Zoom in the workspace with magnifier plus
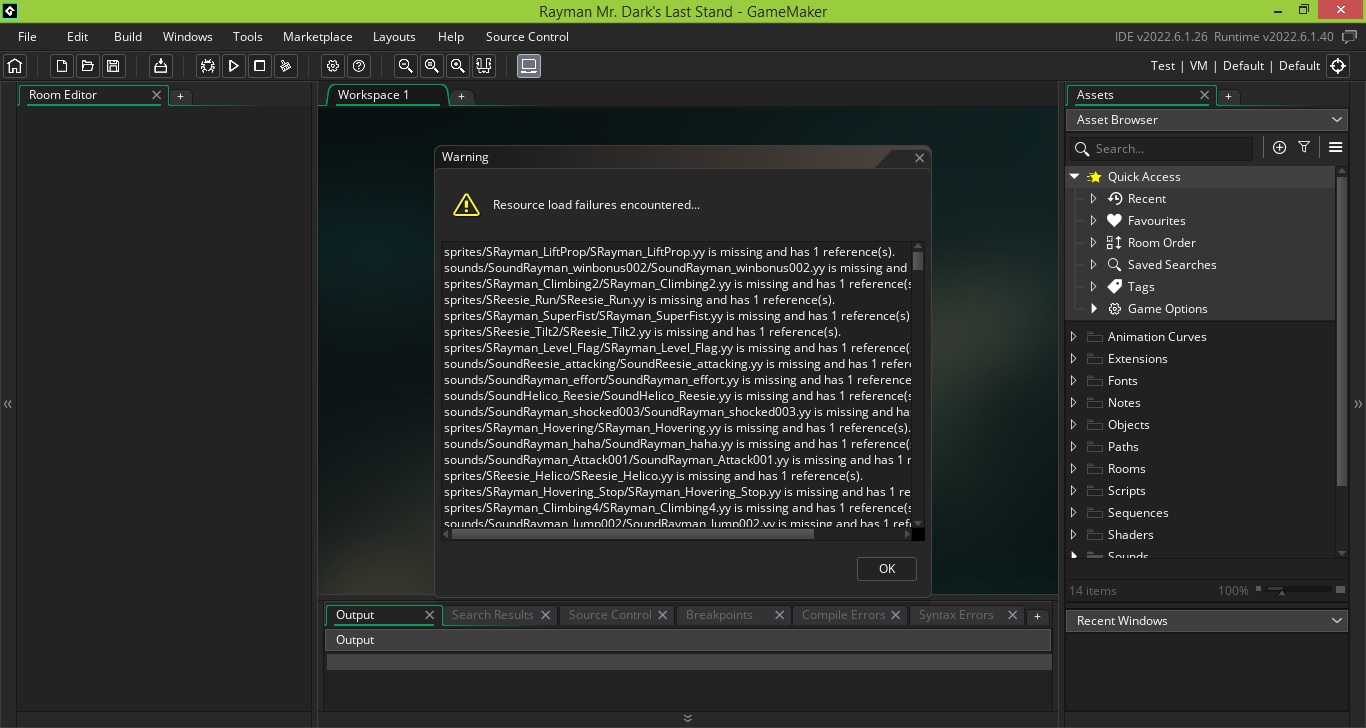This screenshot has height=728, width=1366. [x=458, y=66]
